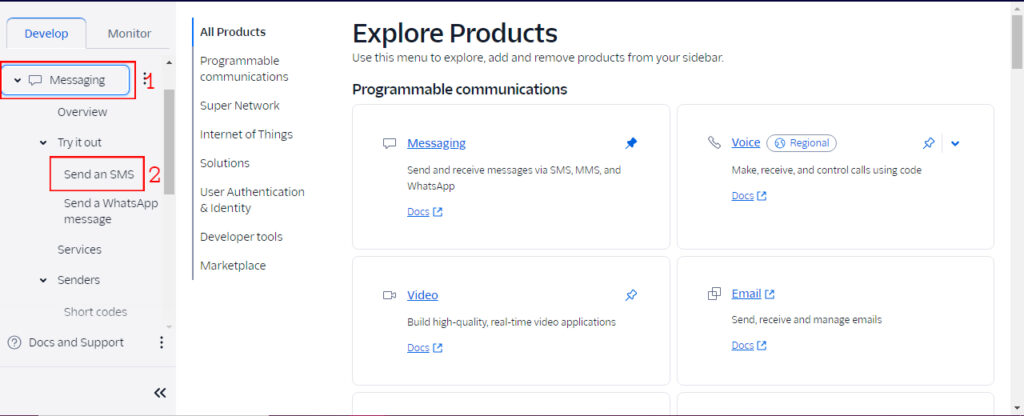Image resolution: width=1024 pixels, height=416 pixels.
Task: Switch to the Monitor tab
Action: (x=129, y=33)
